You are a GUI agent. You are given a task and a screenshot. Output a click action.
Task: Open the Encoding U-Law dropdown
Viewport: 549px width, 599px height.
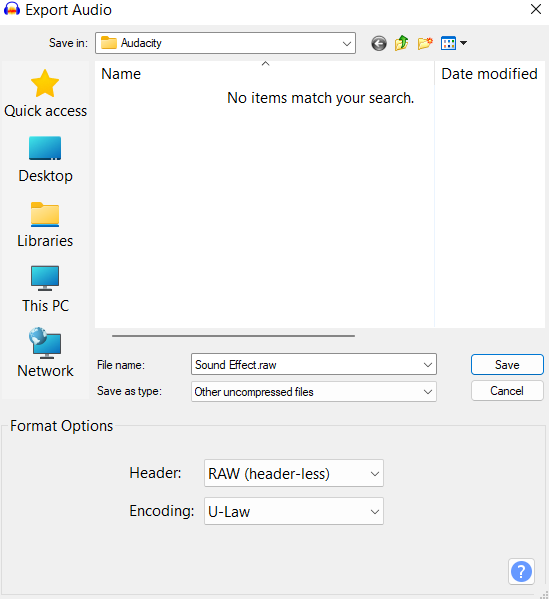coord(294,511)
